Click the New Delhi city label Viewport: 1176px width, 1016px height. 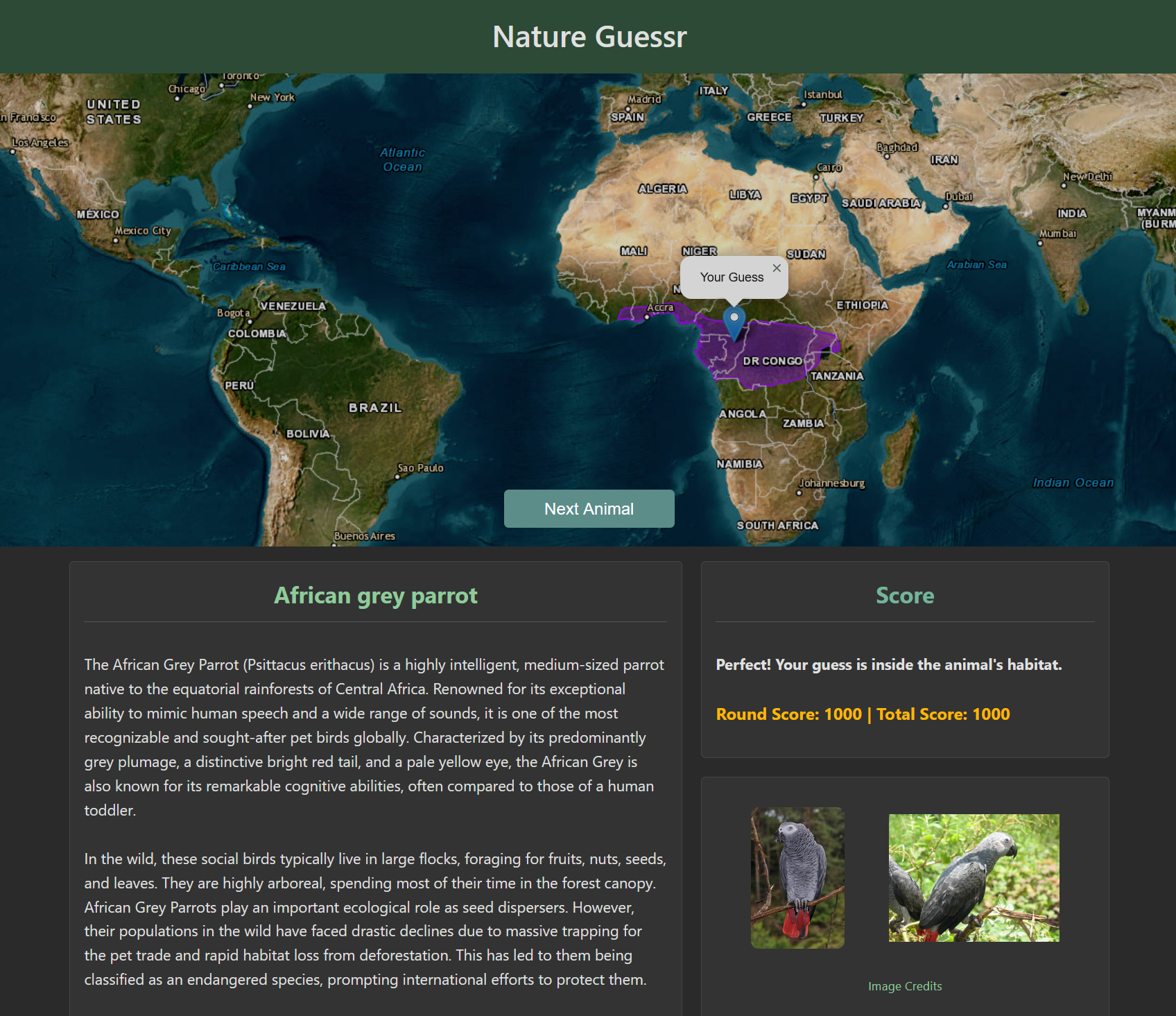pos(1088,177)
